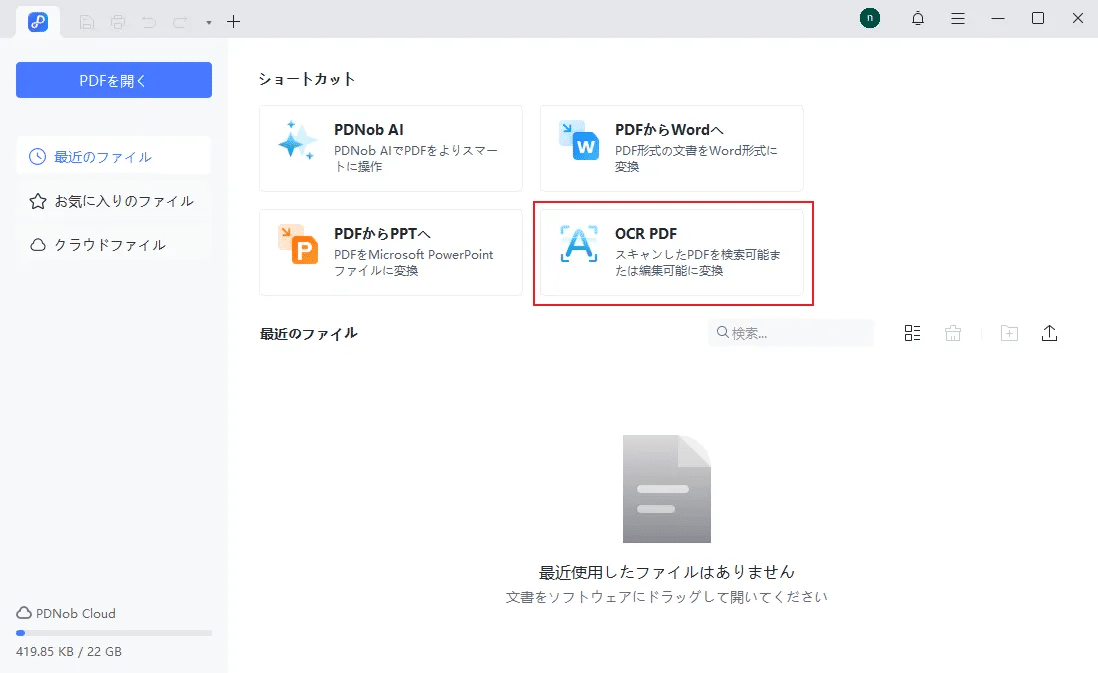Open the PDNob AI shortcut
The height and width of the screenshot is (673, 1098).
[390, 148]
